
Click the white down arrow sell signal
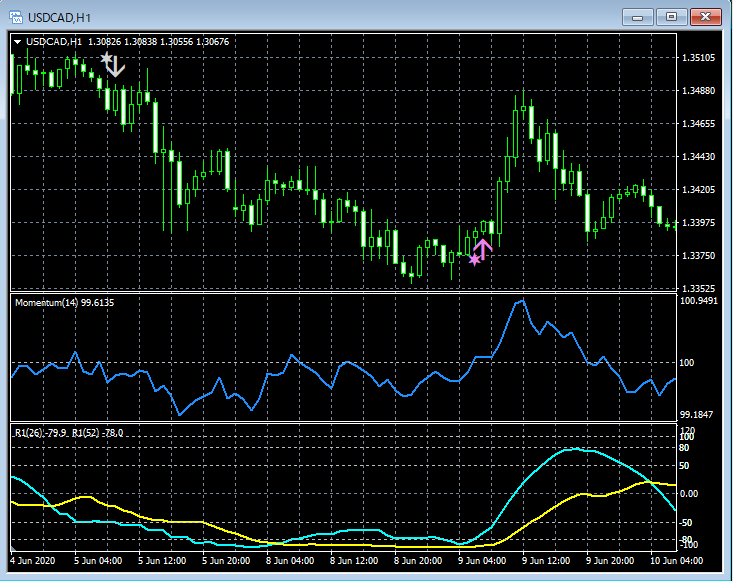[x=116, y=67]
